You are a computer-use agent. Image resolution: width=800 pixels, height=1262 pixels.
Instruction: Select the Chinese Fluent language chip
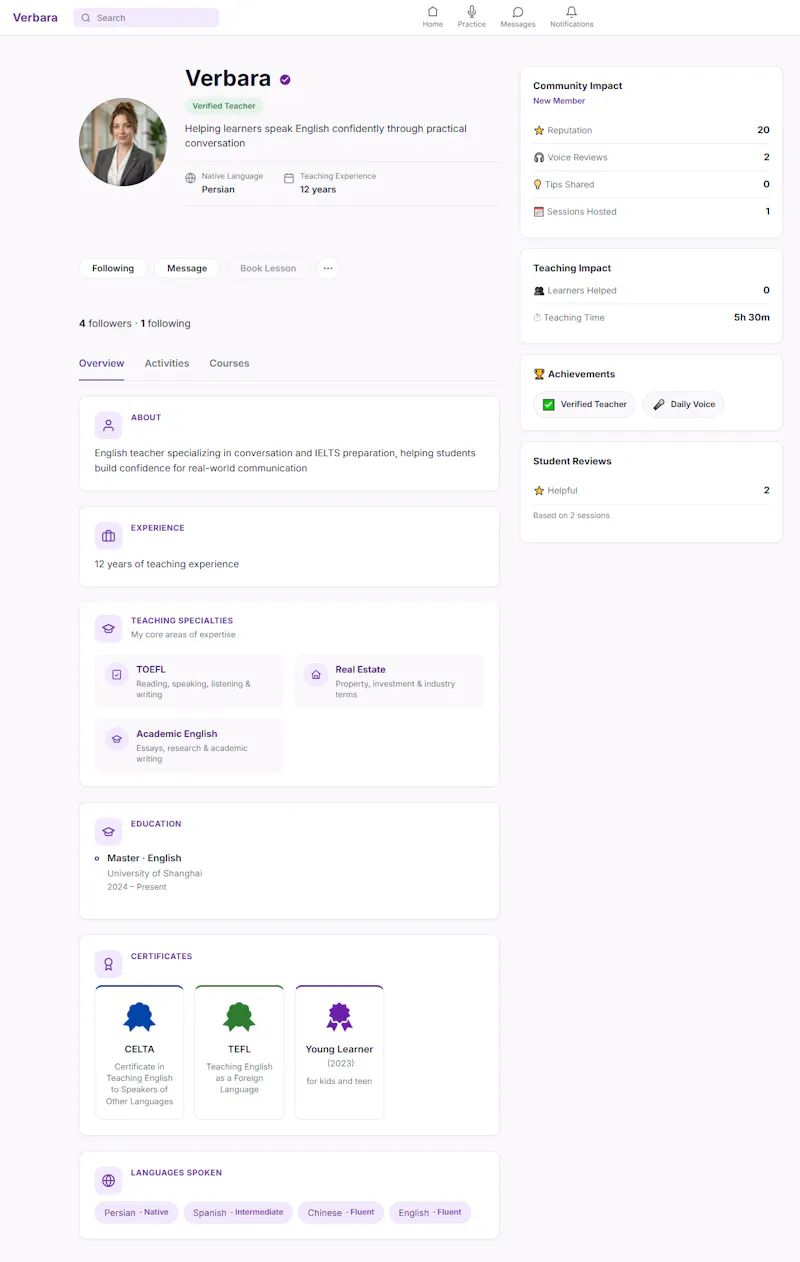pos(341,1212)
